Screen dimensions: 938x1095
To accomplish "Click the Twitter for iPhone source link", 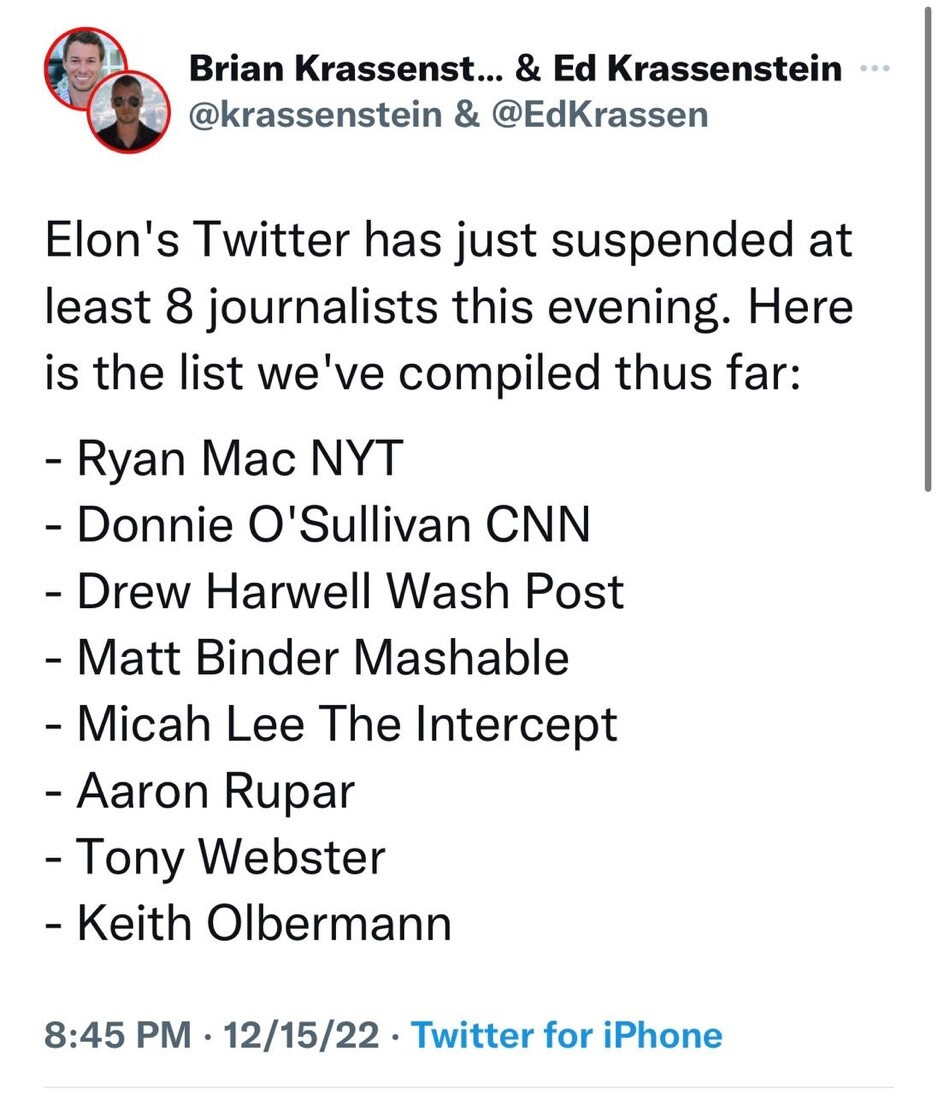I will point(566,1034).
